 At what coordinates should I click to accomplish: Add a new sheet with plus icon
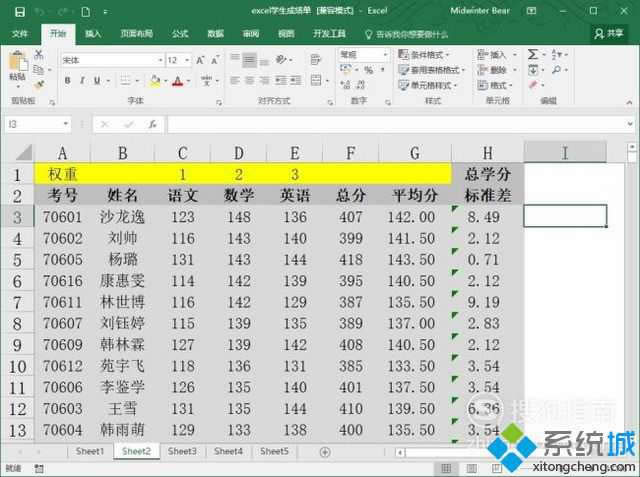click(325, 452)
